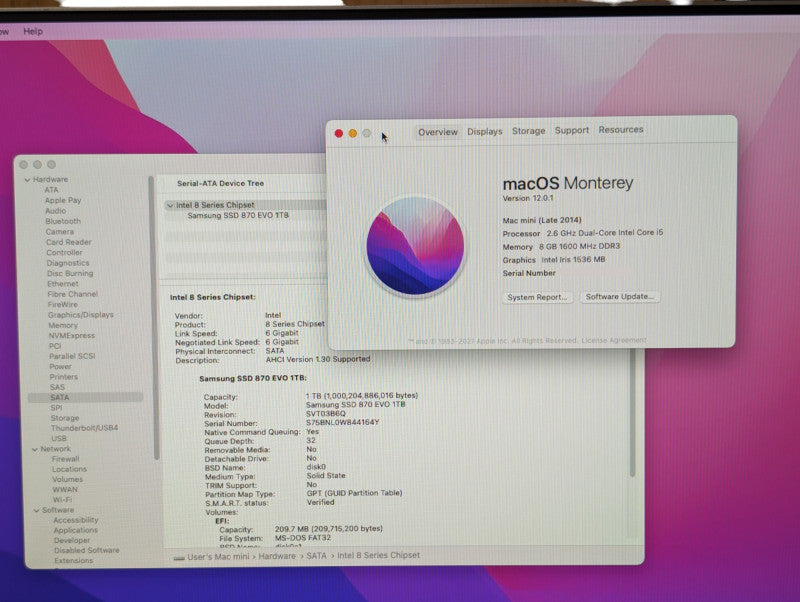Select Audio in the sidebar
The width and height of the screenshot is (800, 602).
point(56,211)
